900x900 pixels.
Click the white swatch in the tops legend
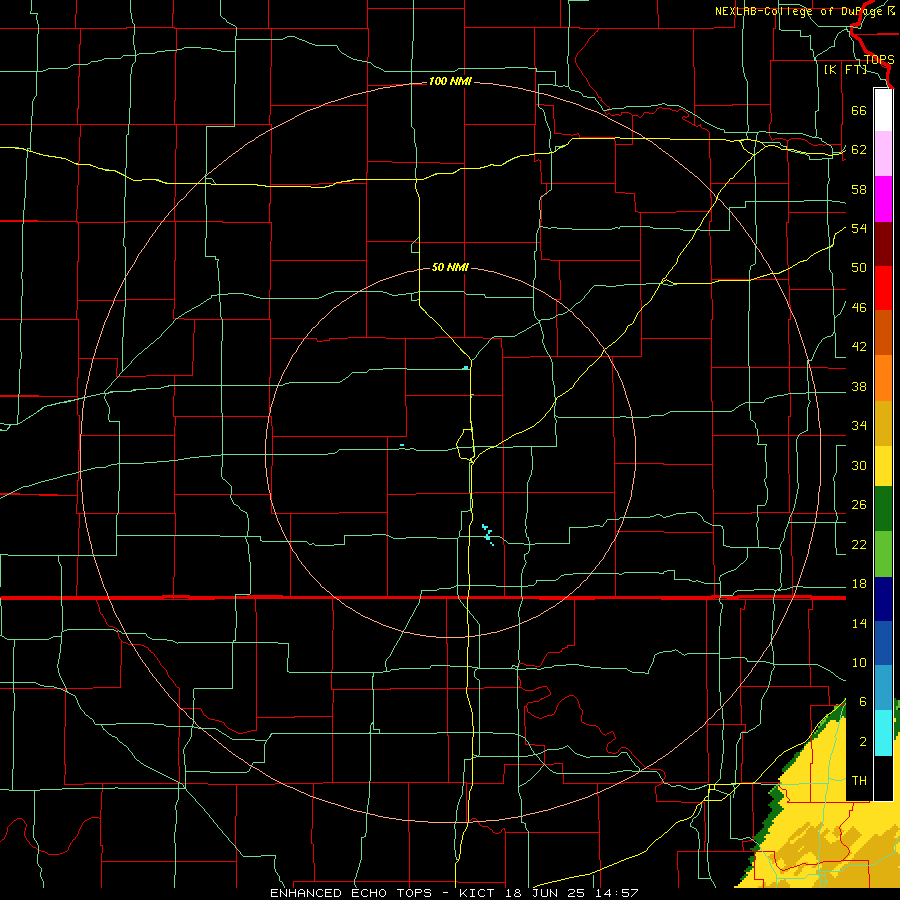coord(883,110)
